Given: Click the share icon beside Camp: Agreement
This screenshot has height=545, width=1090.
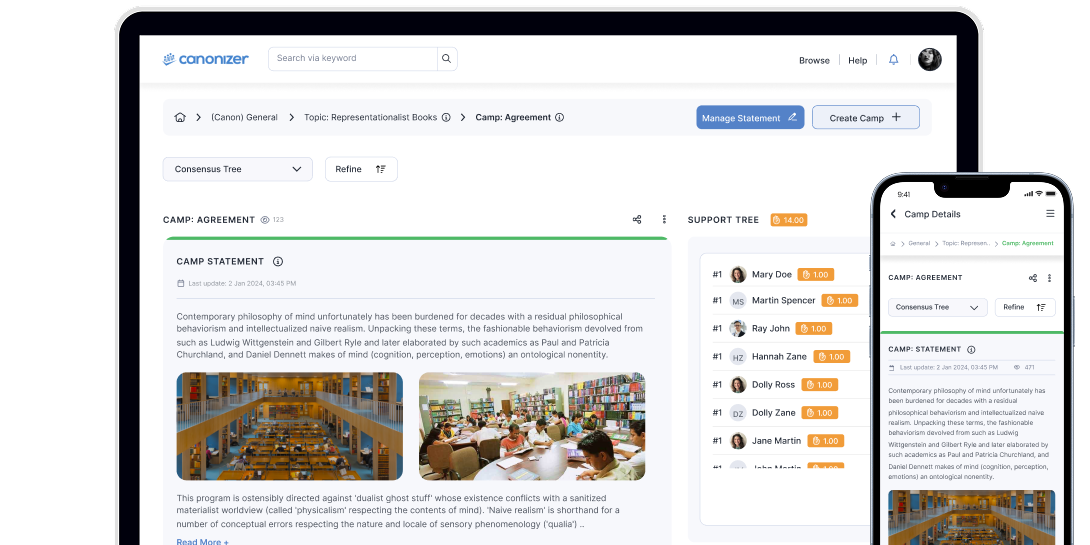Looking at the screenshot, I should pos(637,220).
